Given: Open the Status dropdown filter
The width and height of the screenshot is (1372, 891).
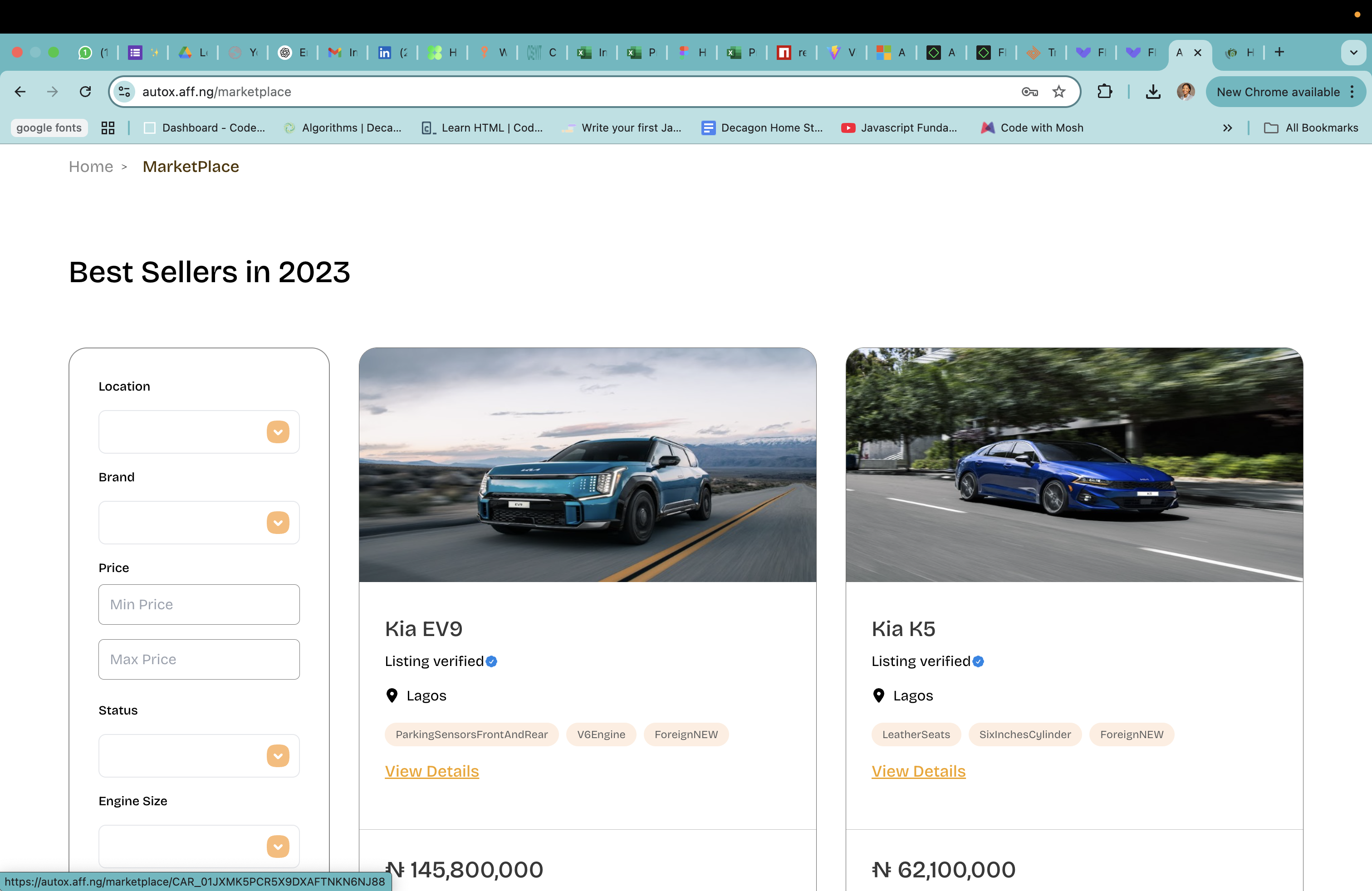Looking at the screenshot, I should [278, 755].
